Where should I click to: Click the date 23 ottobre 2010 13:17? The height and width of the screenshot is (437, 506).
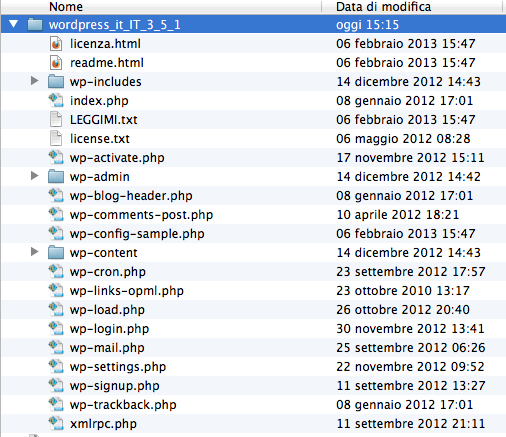403,291
